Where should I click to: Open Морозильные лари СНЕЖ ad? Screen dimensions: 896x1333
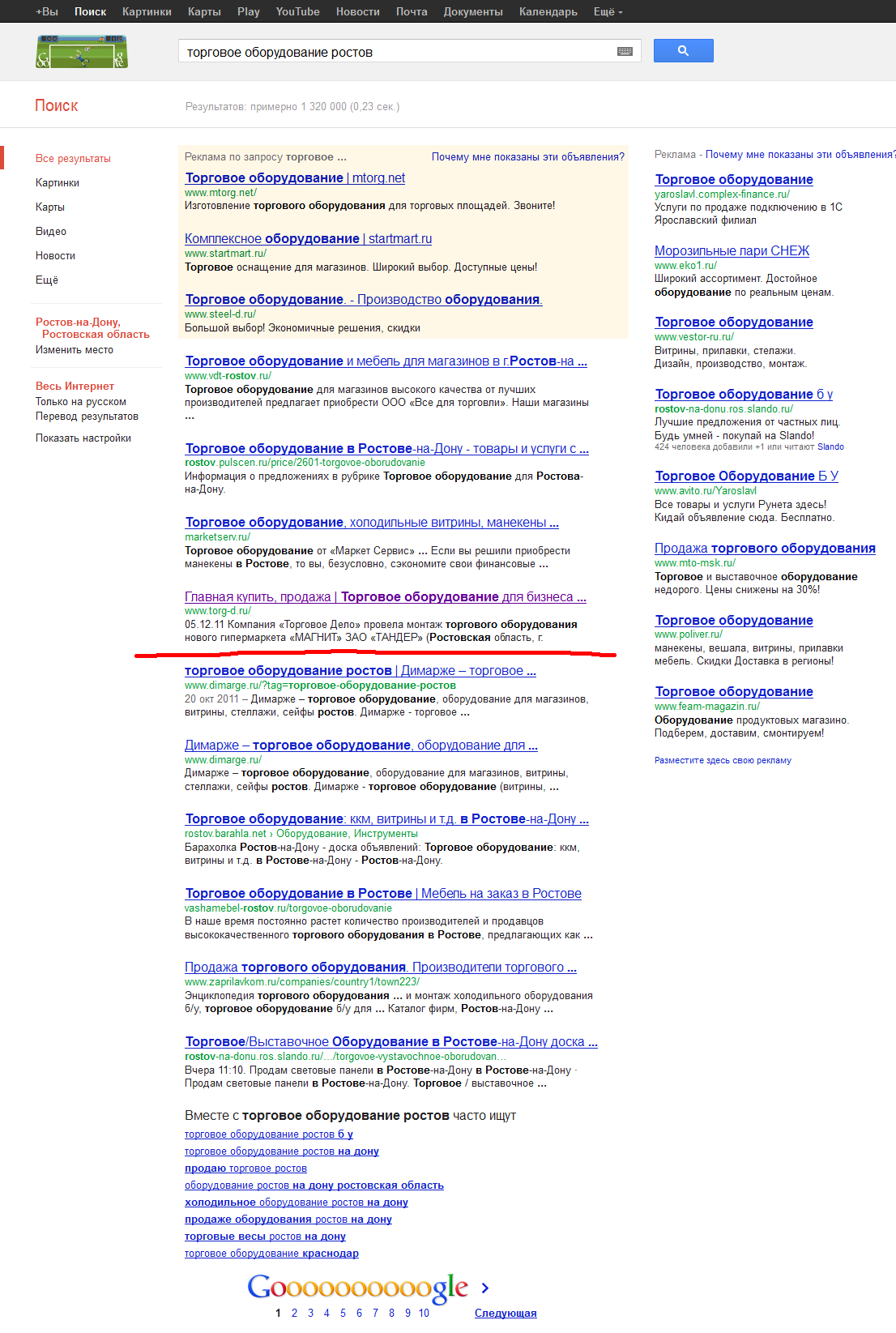coord(732,251)
